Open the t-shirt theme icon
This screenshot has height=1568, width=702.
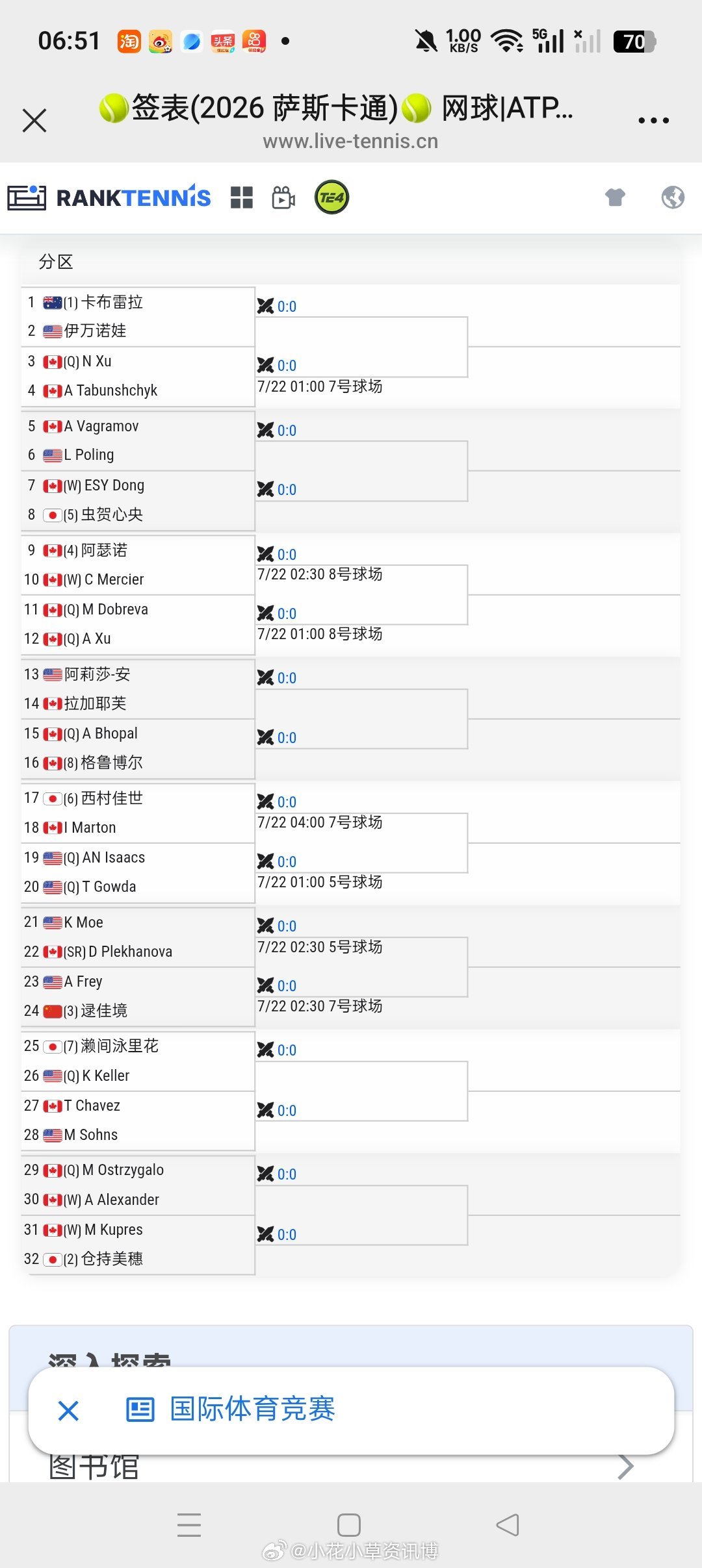click(615, 197)
